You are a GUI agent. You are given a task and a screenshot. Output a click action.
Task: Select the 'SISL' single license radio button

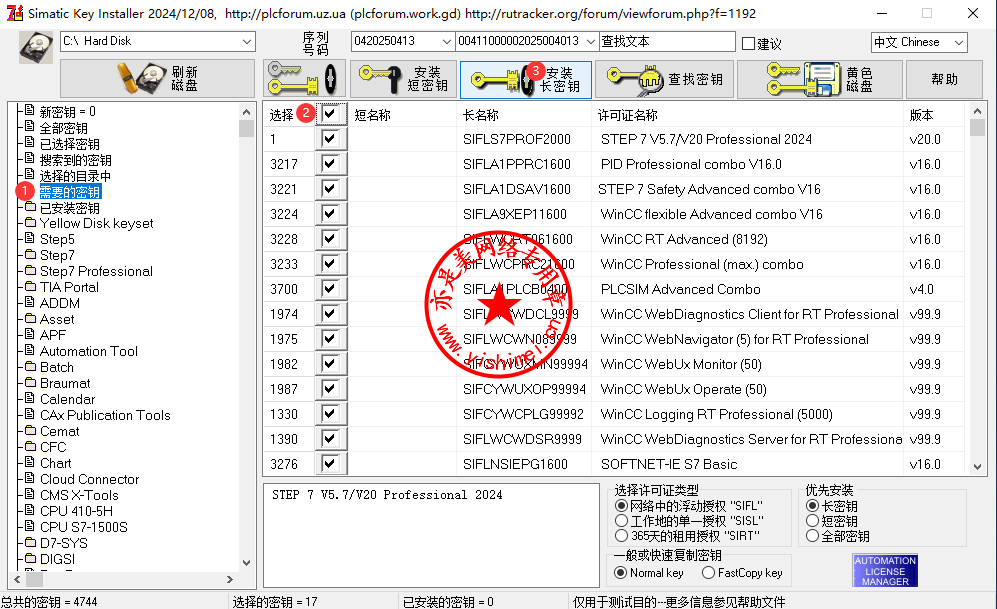click(x=621, y=521)
